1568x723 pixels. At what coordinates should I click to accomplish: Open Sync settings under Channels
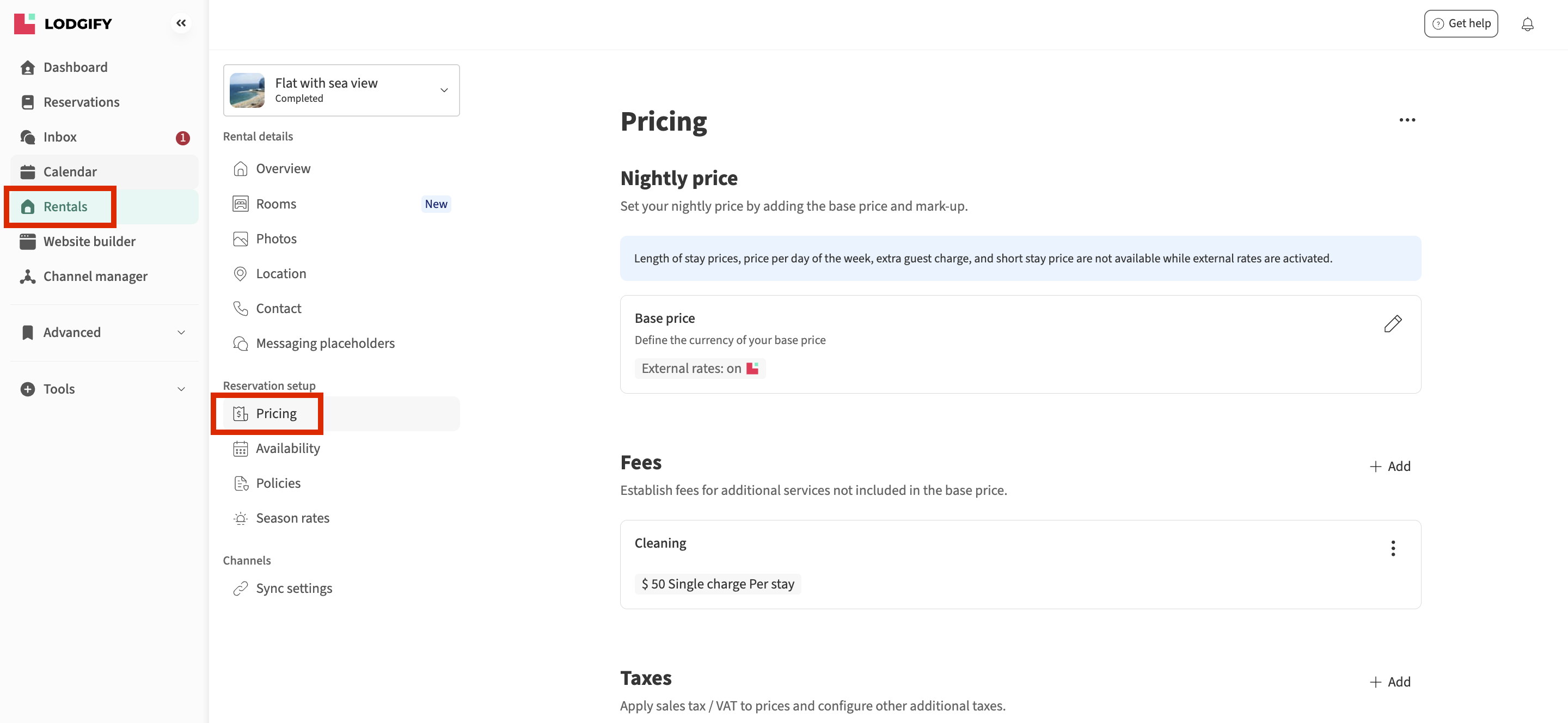click(x=293, y=589)
